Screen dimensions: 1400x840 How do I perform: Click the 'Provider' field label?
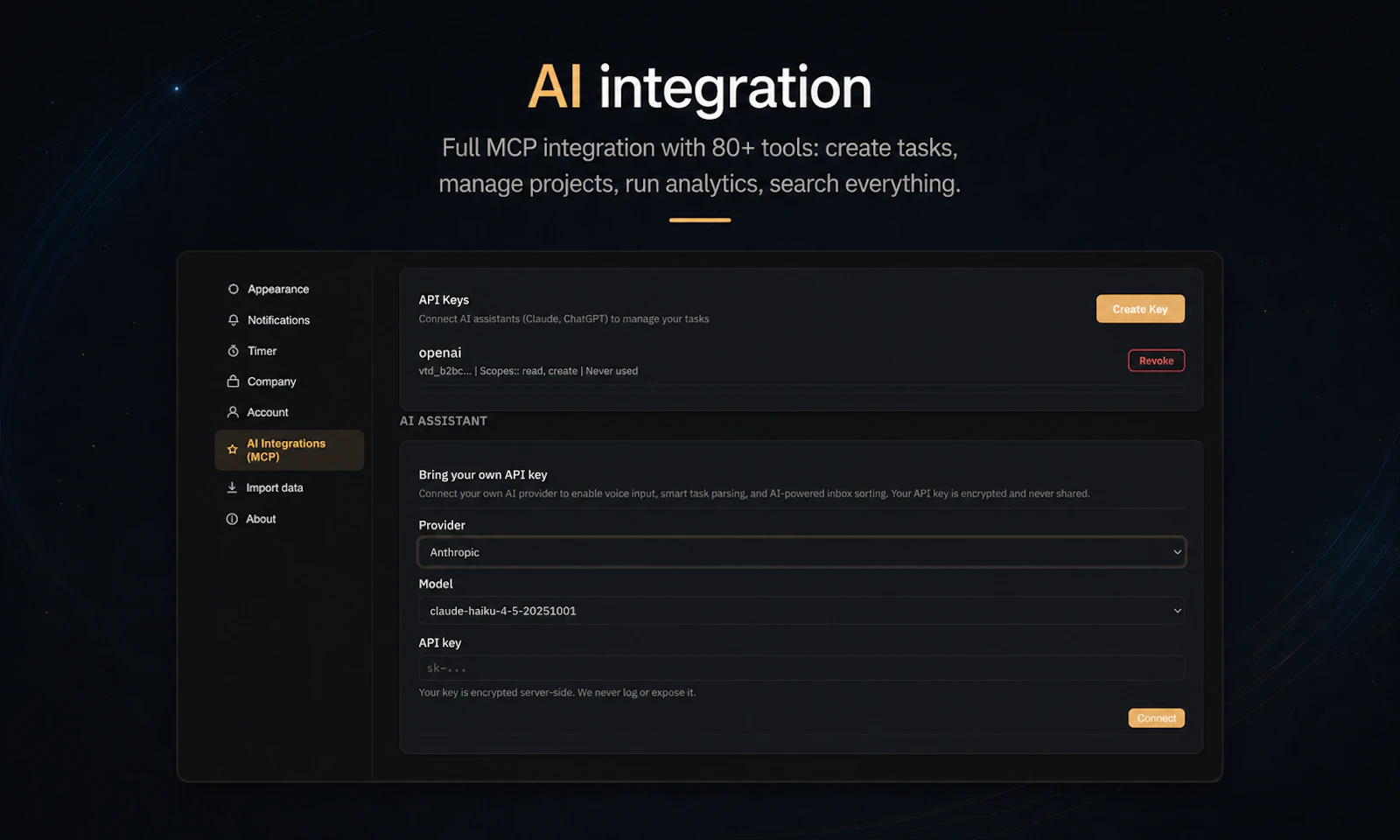click(442, 525)
